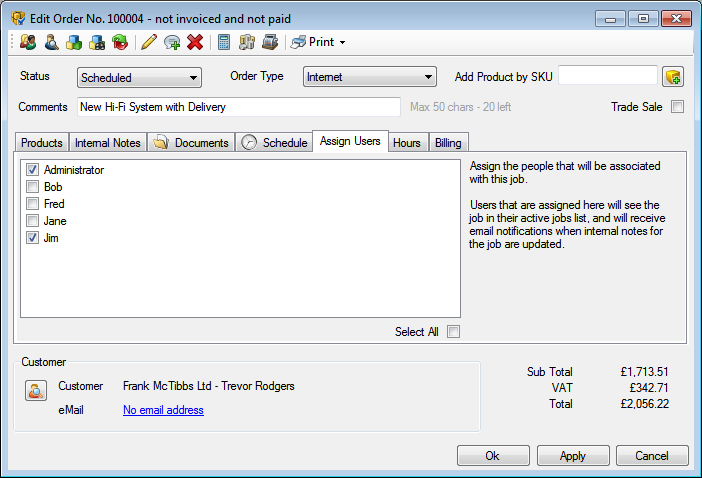Click the red X delete icon in toolbar
Viewport: 702px width, 478px height.
195,42
